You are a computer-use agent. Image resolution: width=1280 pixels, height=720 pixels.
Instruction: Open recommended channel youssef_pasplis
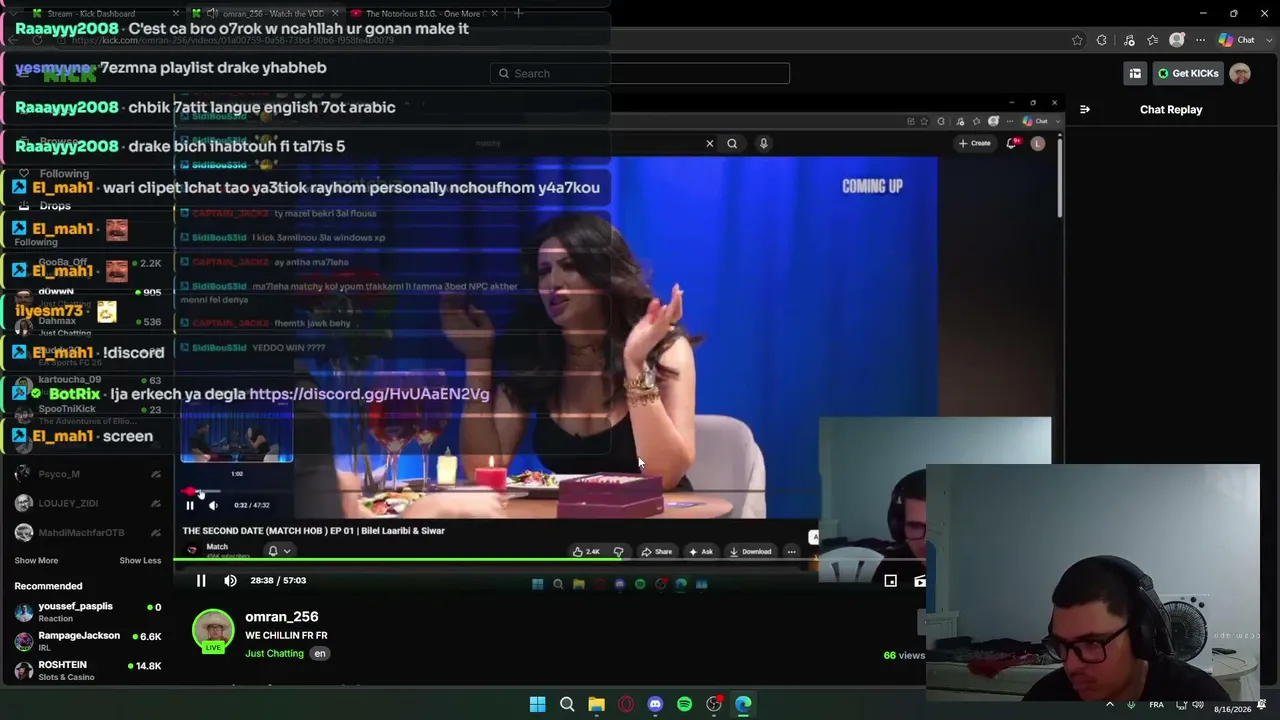(x=88, y=611)
